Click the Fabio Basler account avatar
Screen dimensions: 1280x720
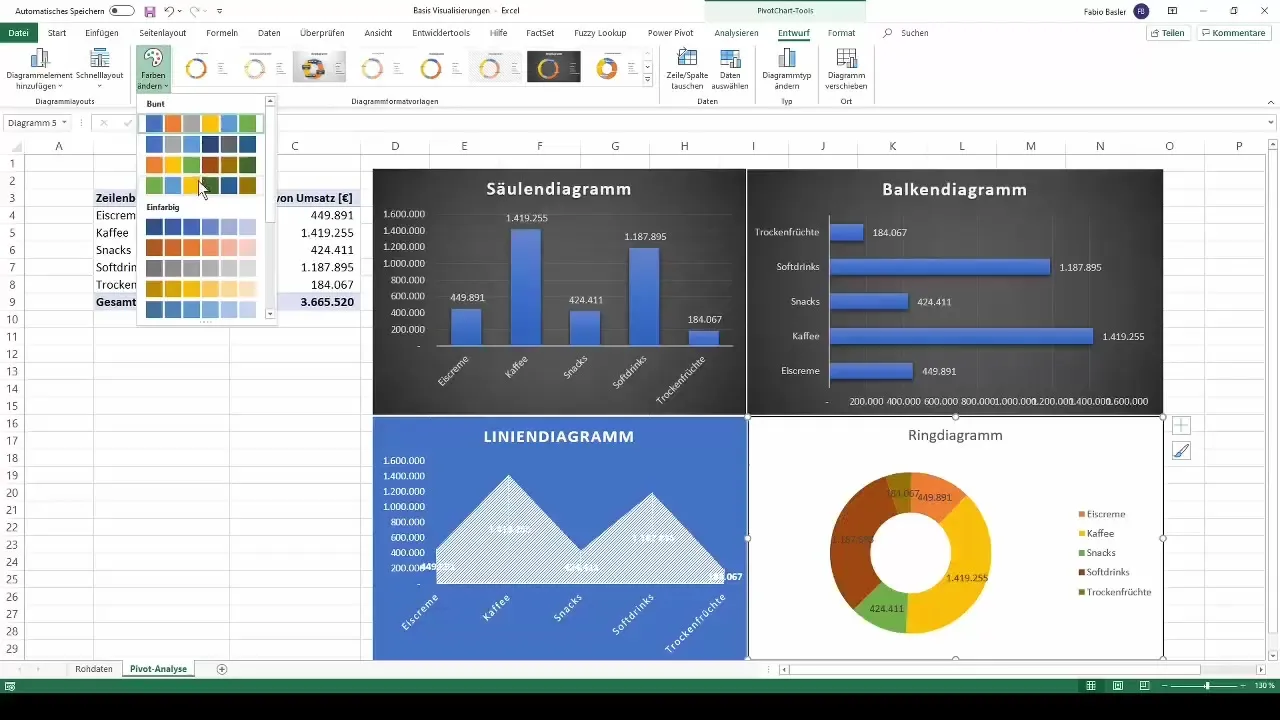click(1141, 10)
